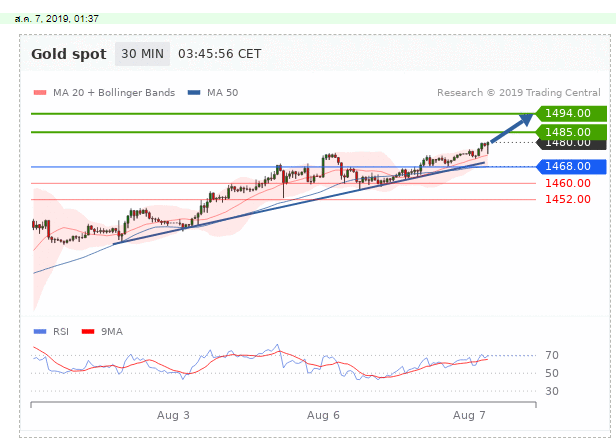
Task: Click the 7, 2019, 01:37 date header
Action: (57, 18)
